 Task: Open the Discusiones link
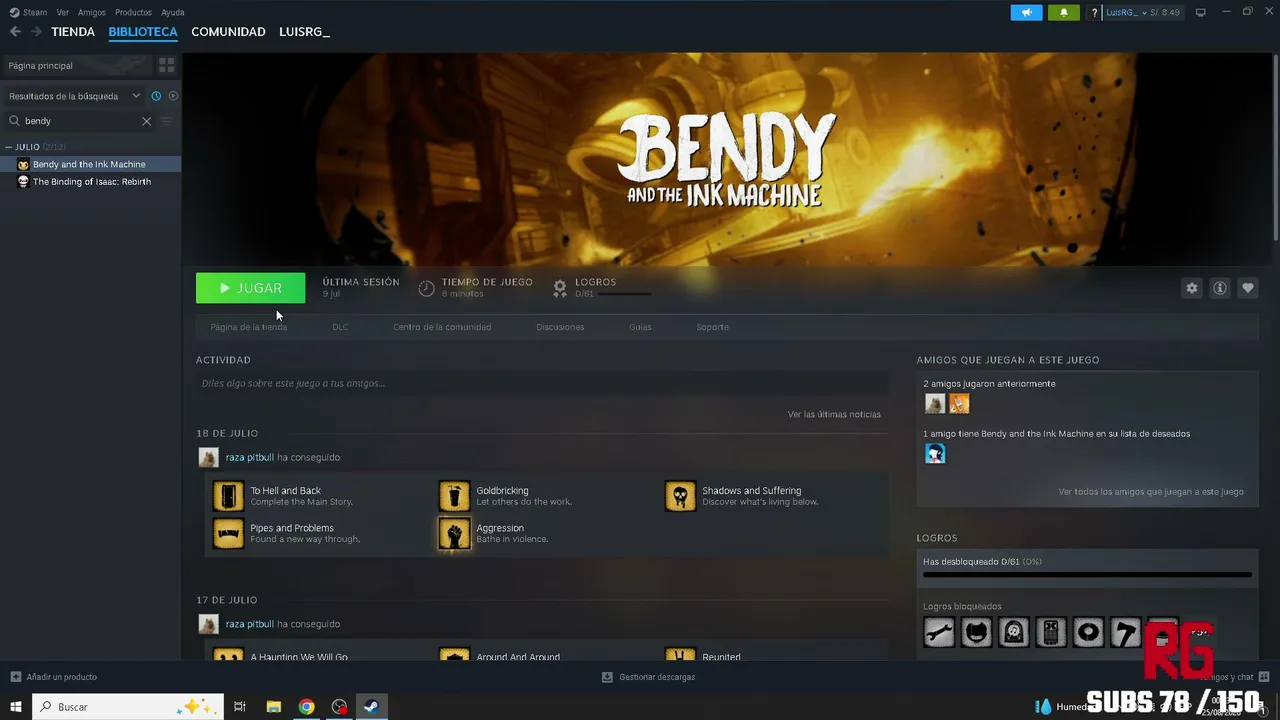[560, 327]
